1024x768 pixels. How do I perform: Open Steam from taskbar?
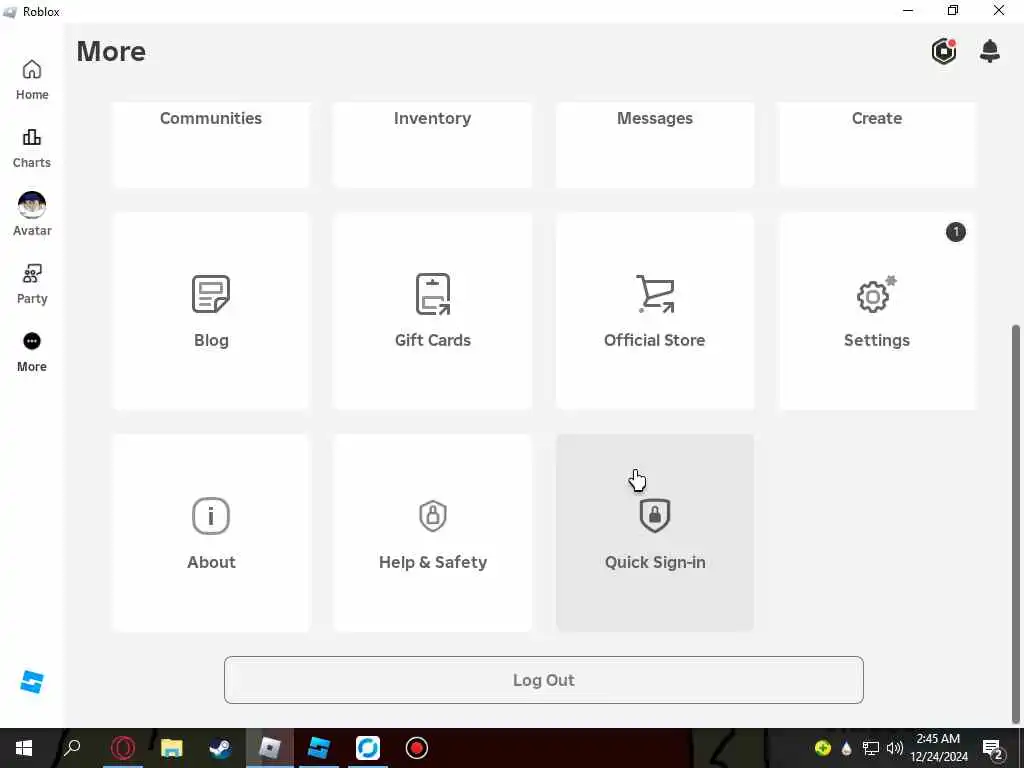click(220, 748)
